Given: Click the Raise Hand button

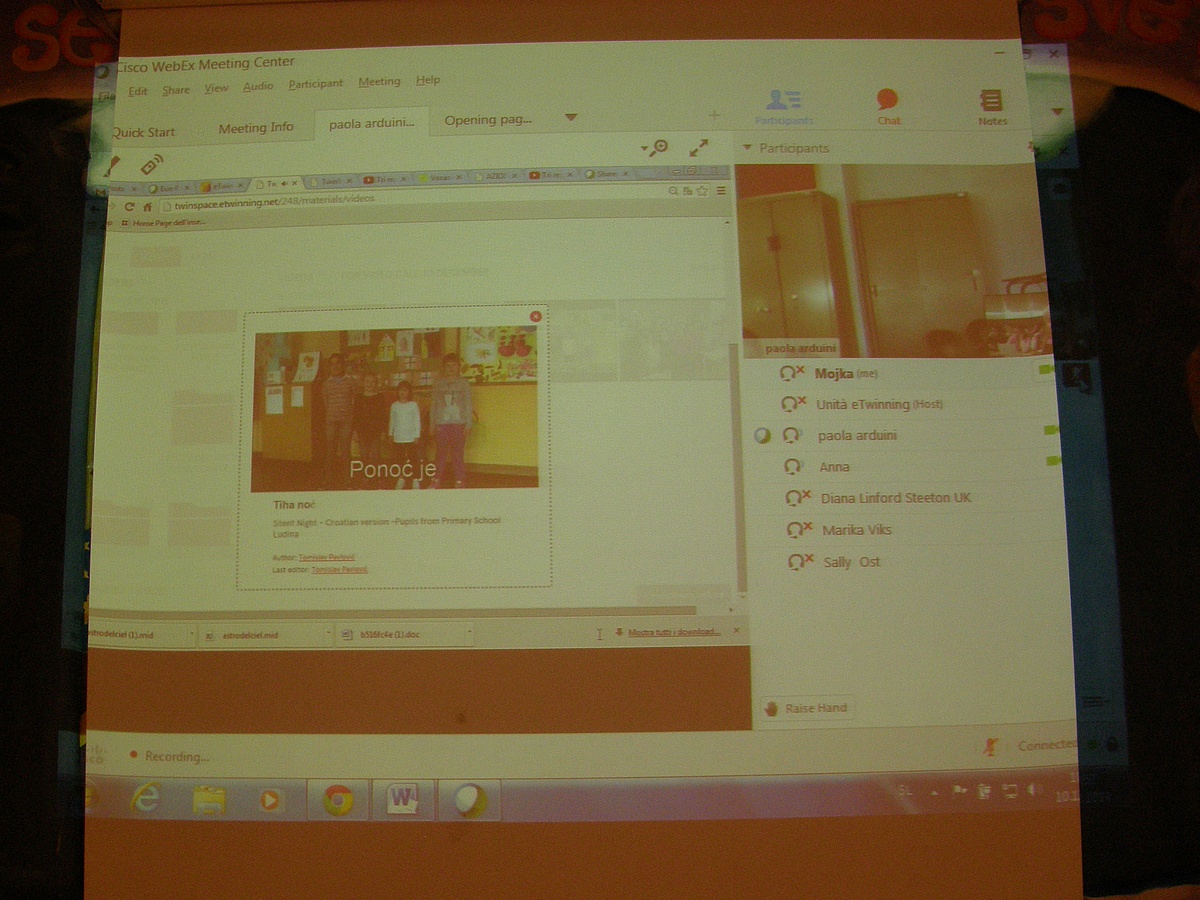Looking at the screenshot, I should 806,708.
